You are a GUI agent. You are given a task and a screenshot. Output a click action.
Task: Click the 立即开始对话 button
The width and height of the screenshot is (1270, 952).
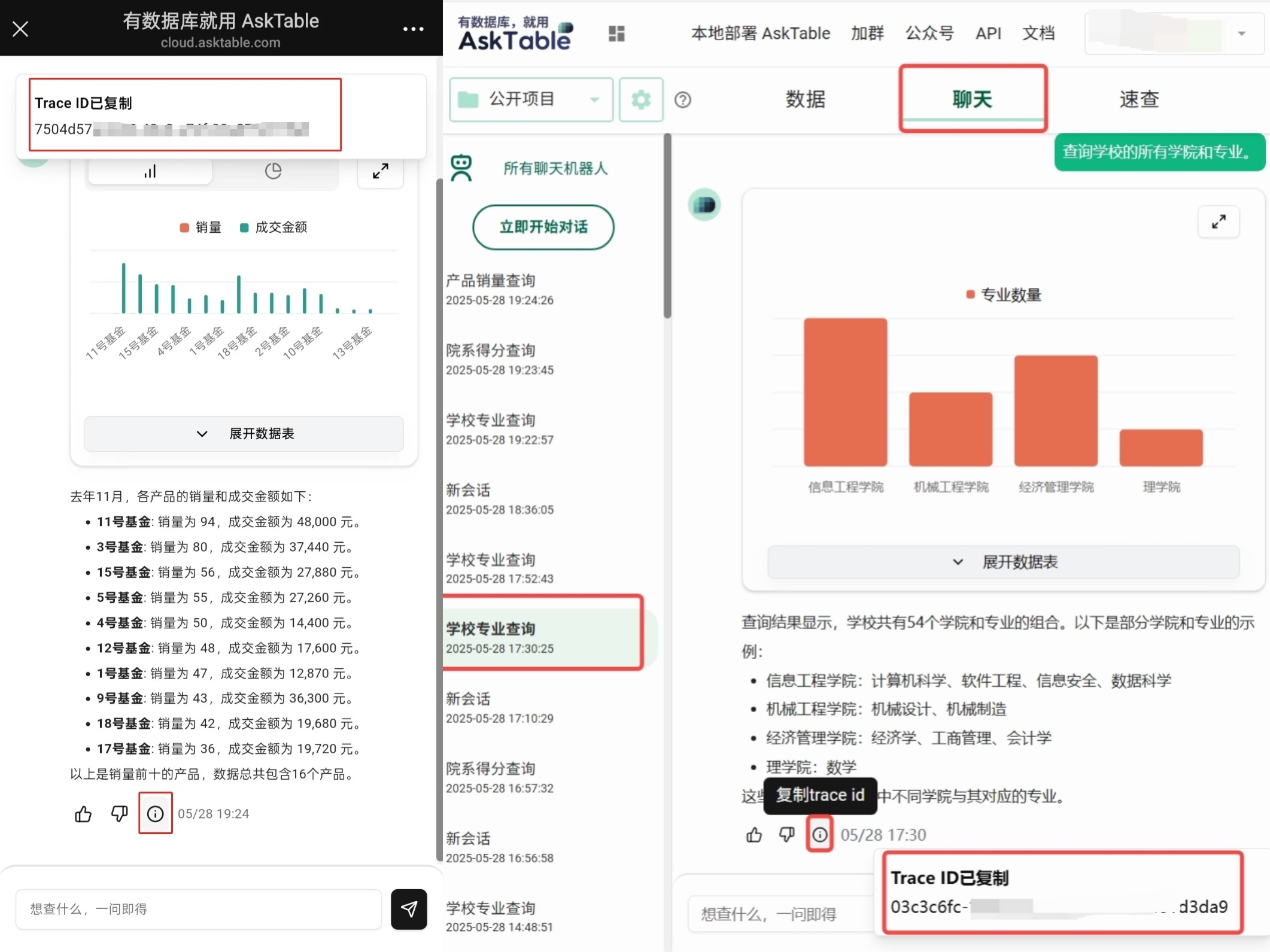tap(543, 227)
